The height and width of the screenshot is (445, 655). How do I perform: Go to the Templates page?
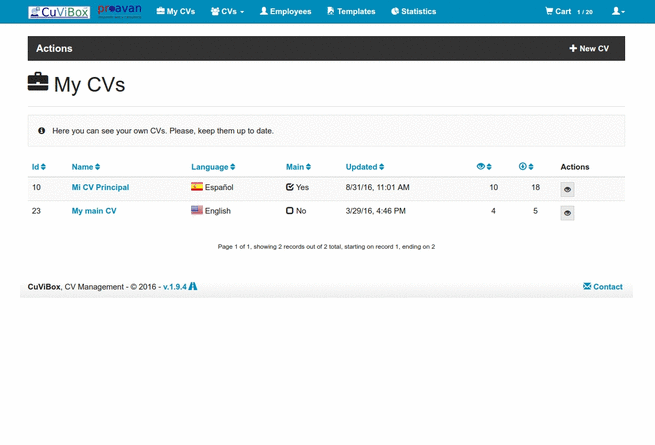351,12
